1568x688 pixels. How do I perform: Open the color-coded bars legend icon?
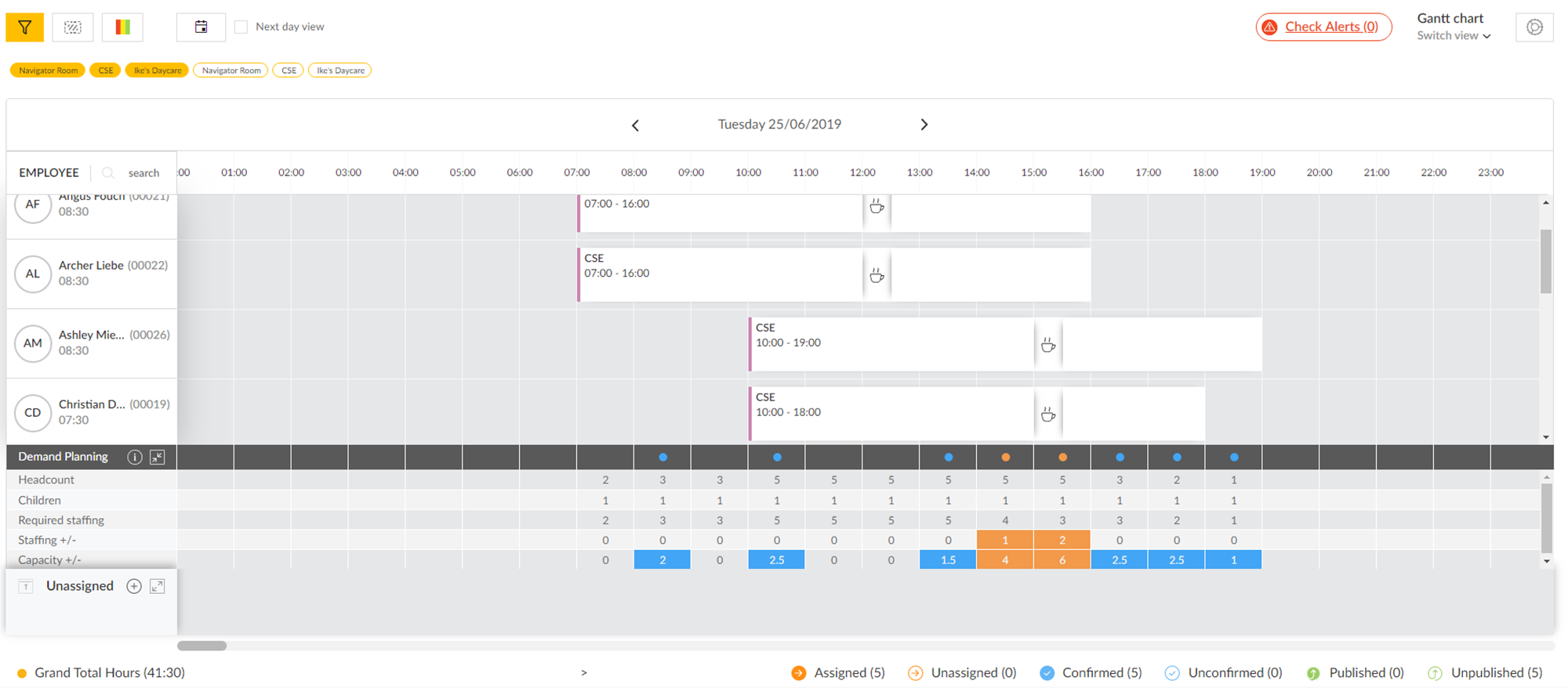pyautogui.click(x=122, y=27)
